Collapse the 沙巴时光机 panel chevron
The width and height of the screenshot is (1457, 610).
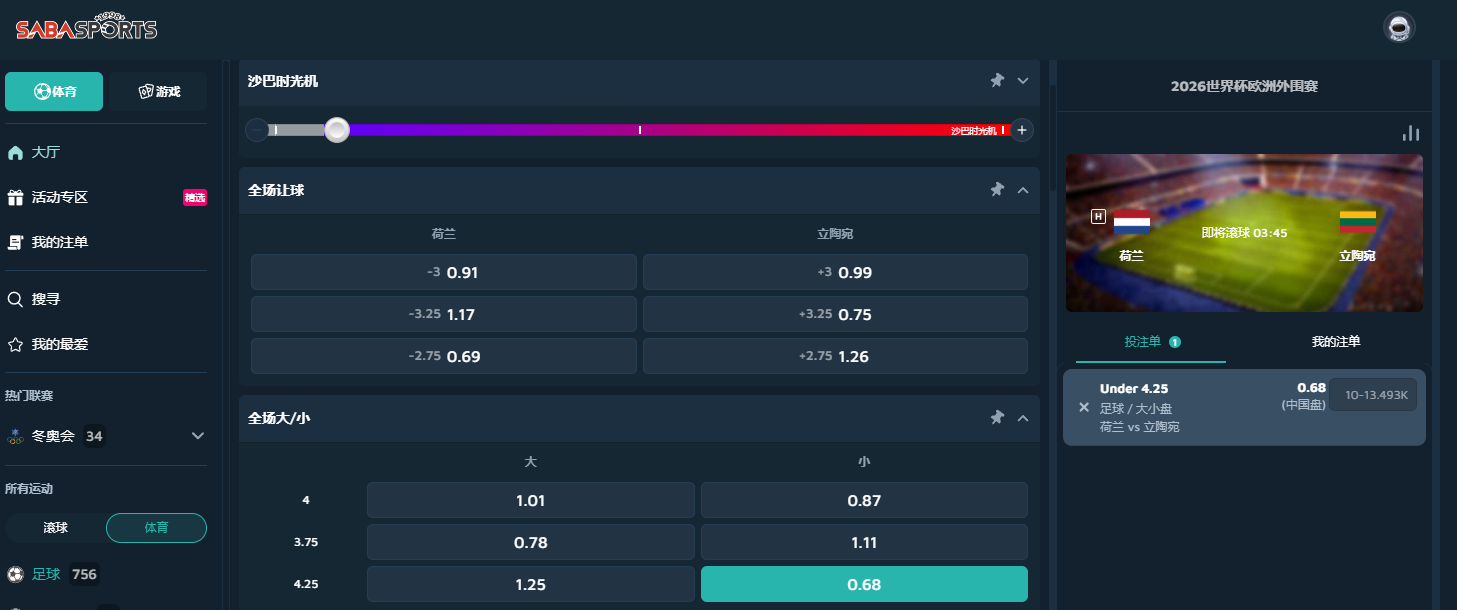click(1023, 81)
